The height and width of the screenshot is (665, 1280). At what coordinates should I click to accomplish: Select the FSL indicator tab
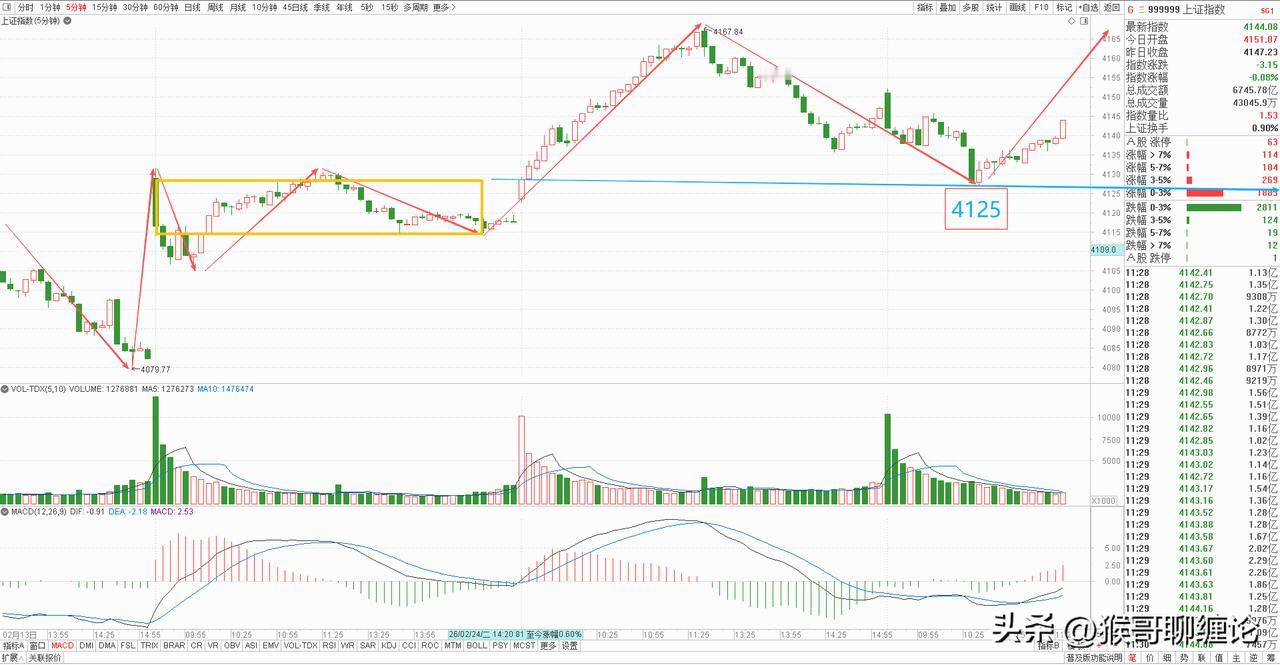pos(127,645)
